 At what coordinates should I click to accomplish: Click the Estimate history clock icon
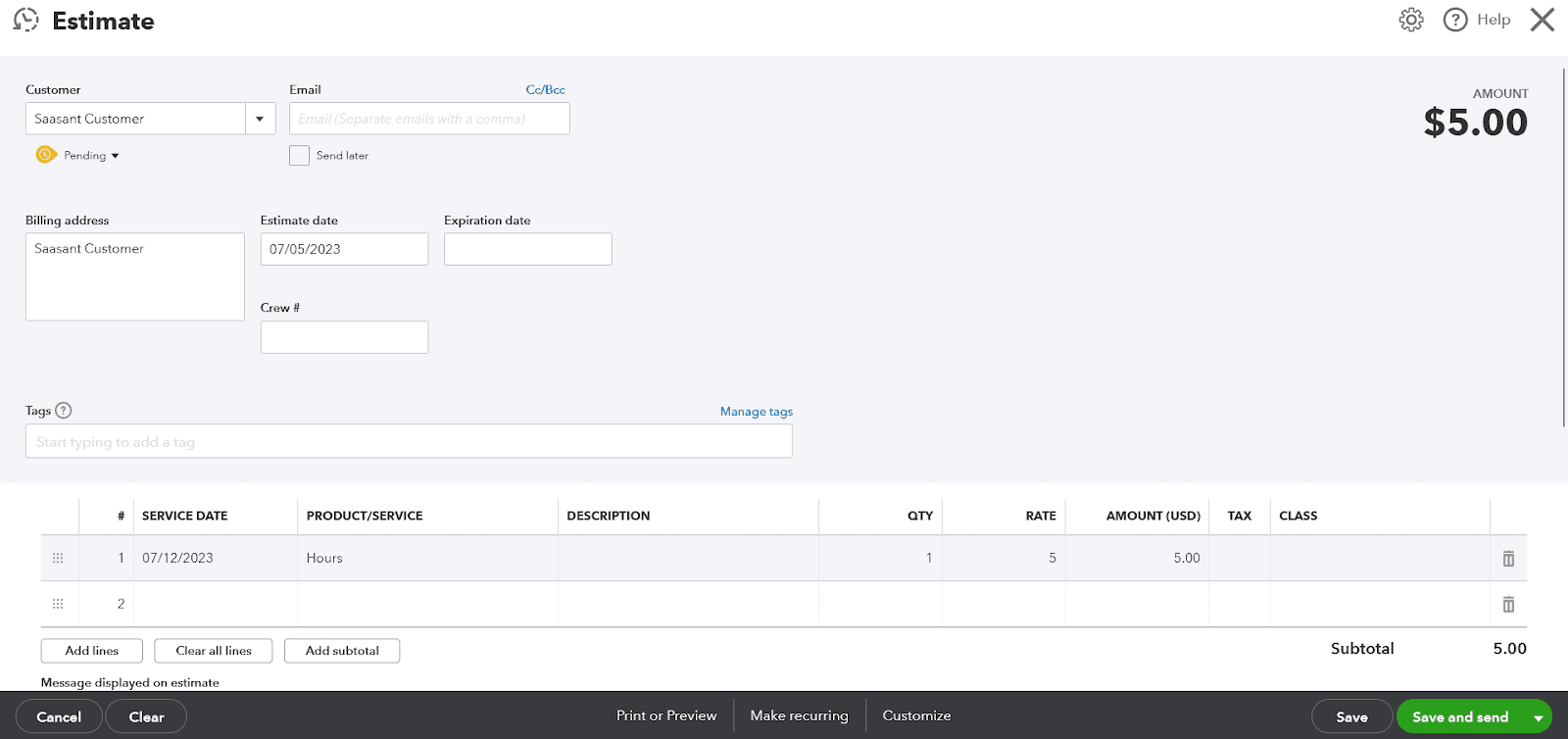tap(26, 21)
